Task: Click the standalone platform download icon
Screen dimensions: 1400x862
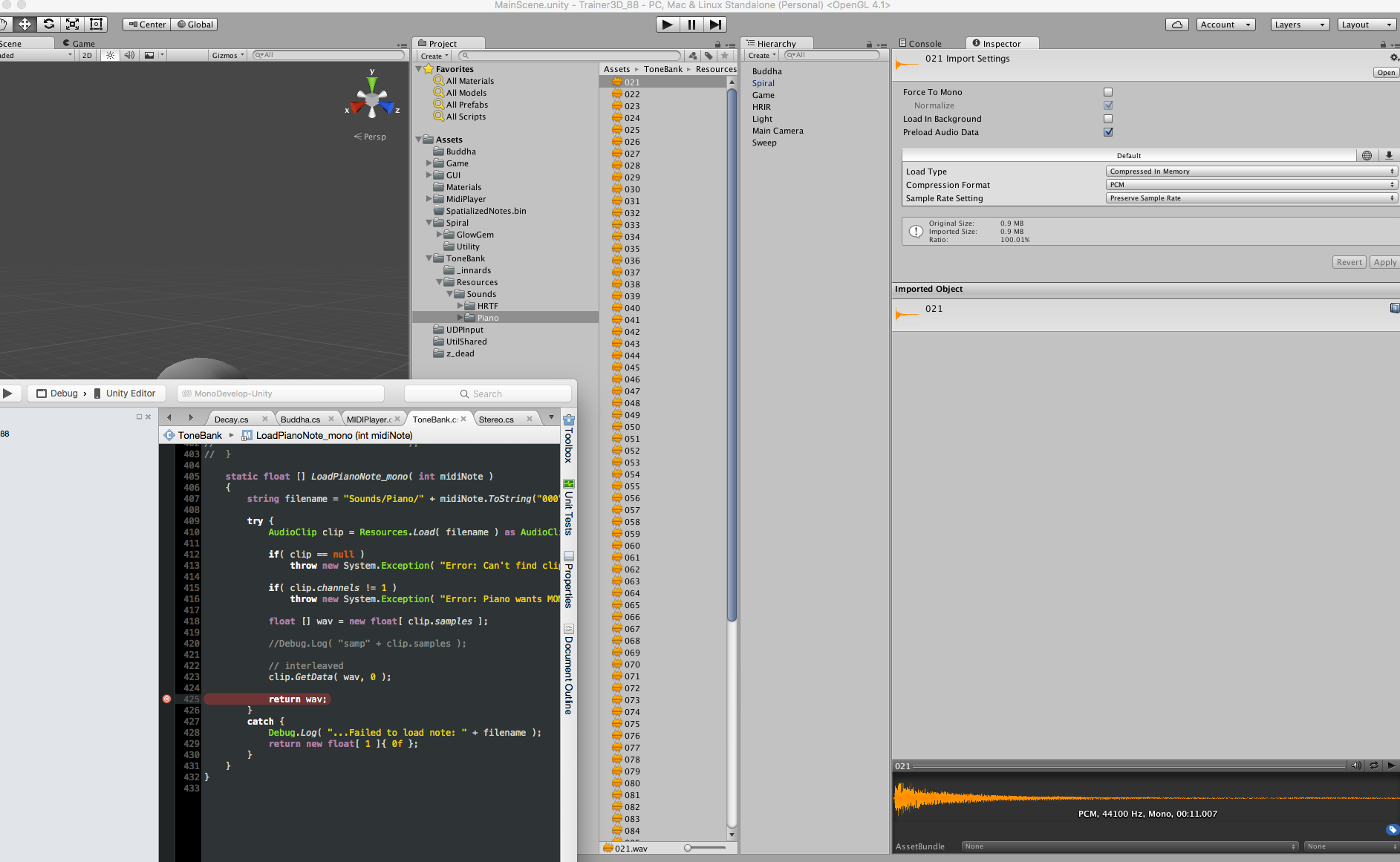Action: (x=1389, y=155)
